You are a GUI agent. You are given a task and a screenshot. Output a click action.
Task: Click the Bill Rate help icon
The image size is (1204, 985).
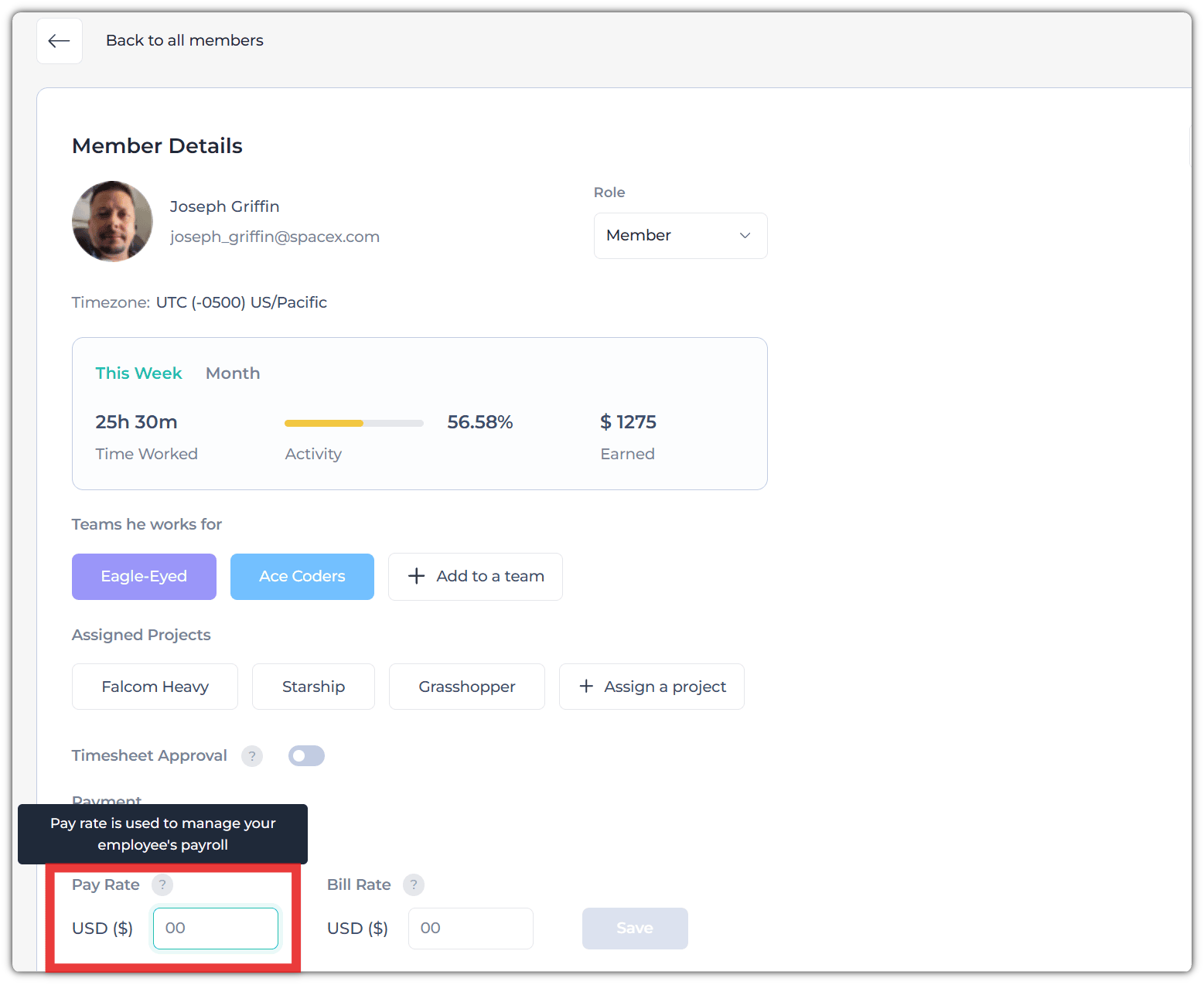tap(414, 885)
